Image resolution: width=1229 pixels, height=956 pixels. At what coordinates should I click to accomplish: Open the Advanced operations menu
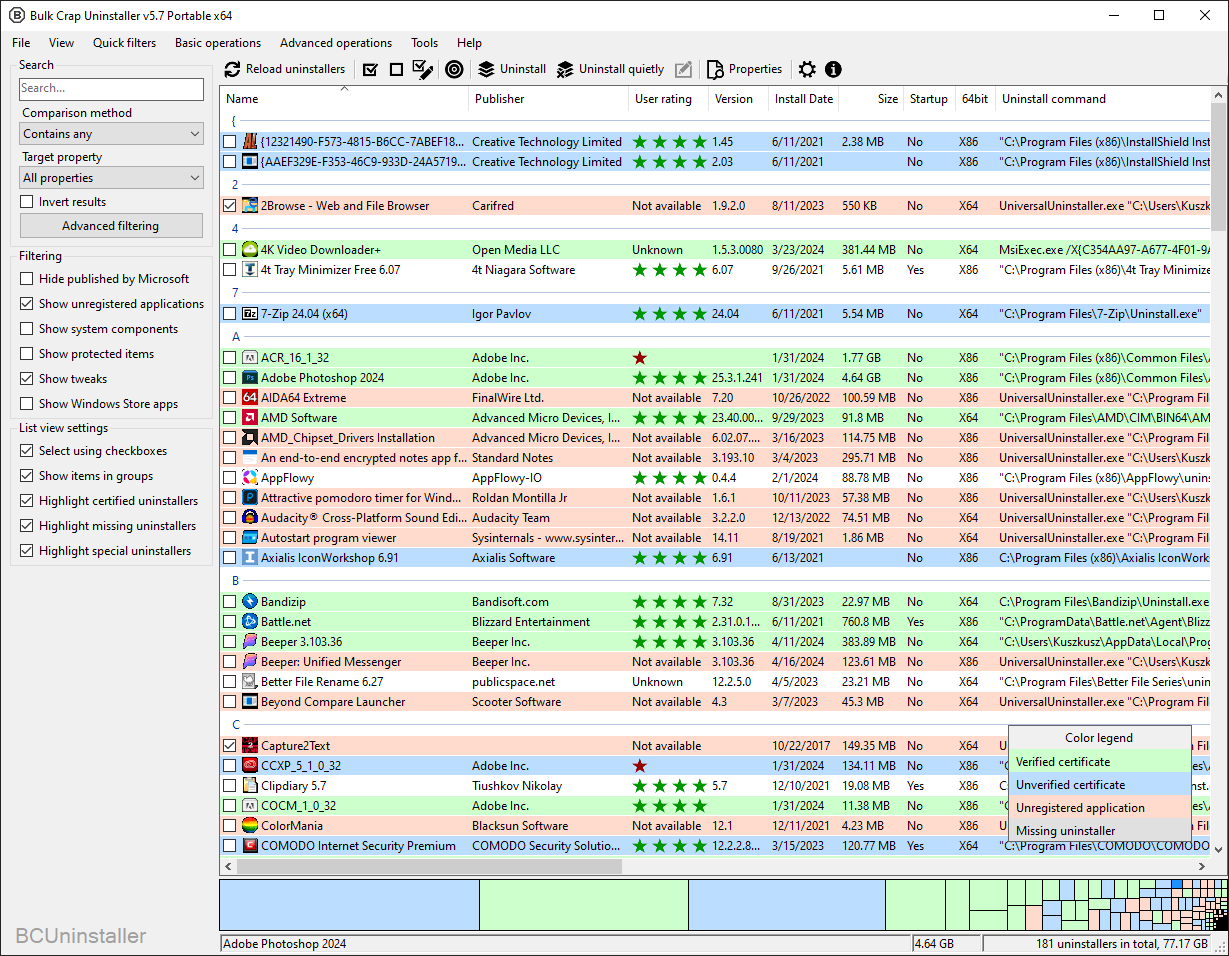335,43
